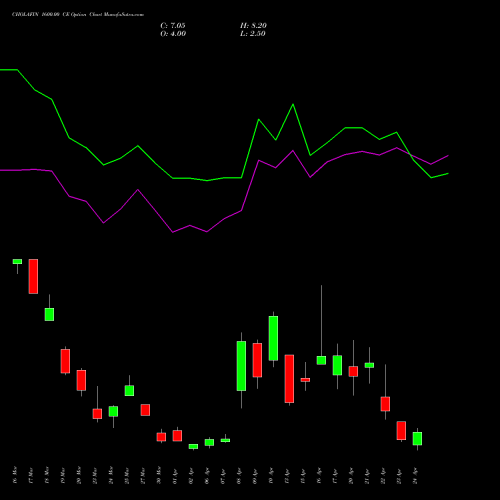Click the green candle for 18 Mar
The width and height of the screenshot is (500, 500).
click(x=49, y=314)
